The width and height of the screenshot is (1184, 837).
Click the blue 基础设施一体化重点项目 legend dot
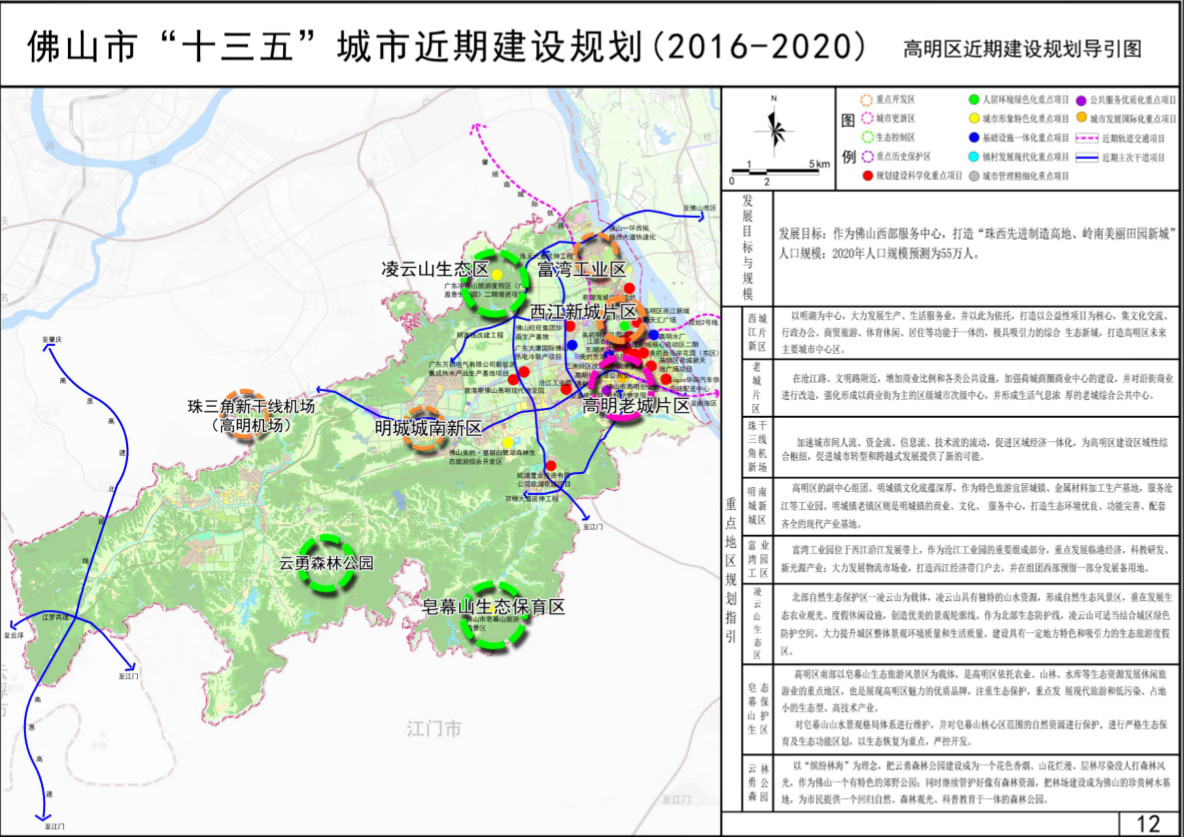point(973,138)
